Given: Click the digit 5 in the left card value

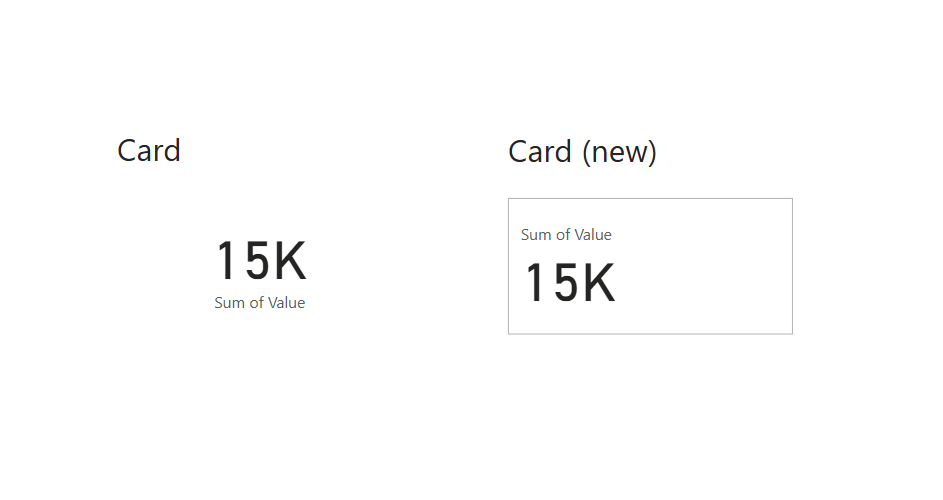Looking at the screenshot, I should 257,261.
